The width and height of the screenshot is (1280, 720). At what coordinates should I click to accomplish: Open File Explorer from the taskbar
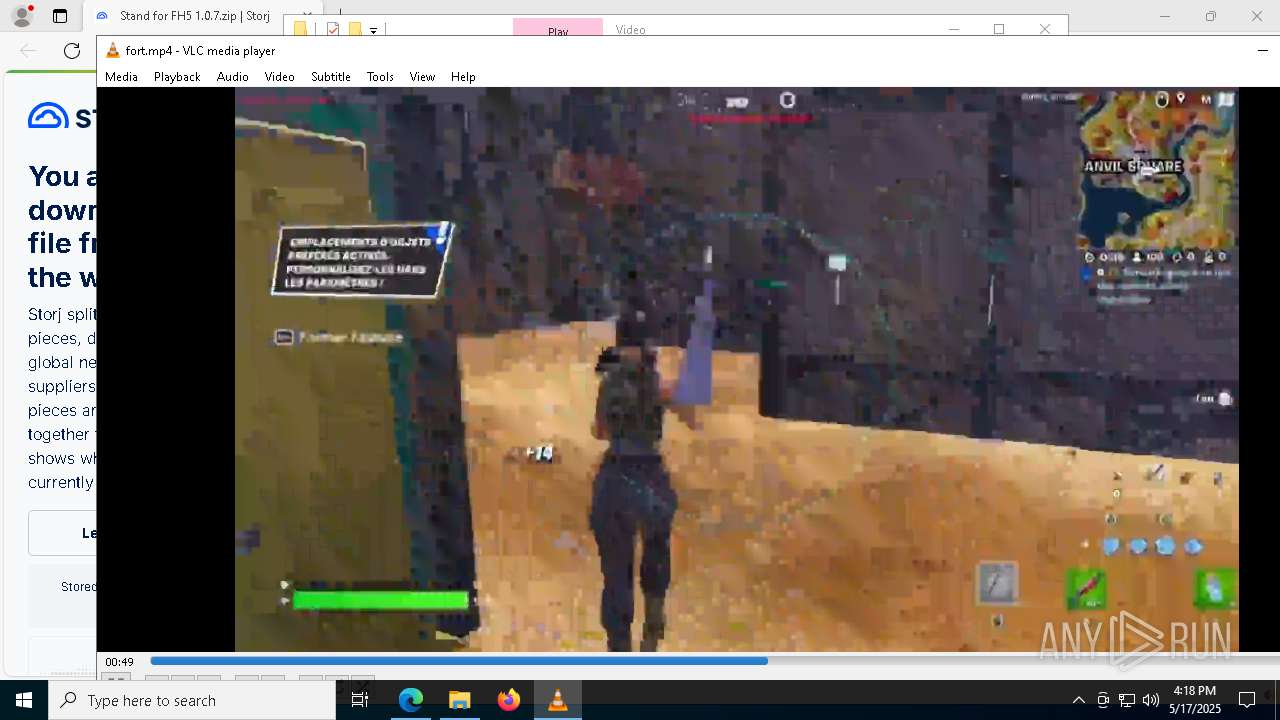click(x=459, y=700)
